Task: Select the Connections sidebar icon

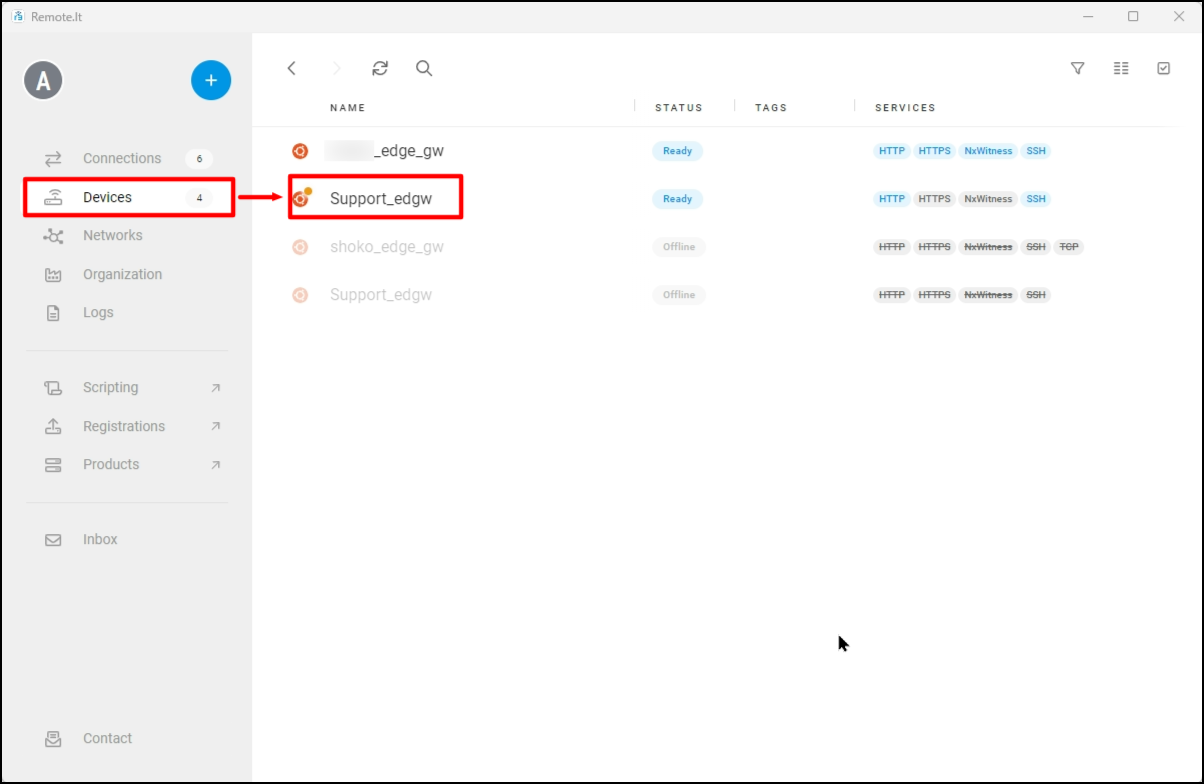Action: click(x=52, y=157)
